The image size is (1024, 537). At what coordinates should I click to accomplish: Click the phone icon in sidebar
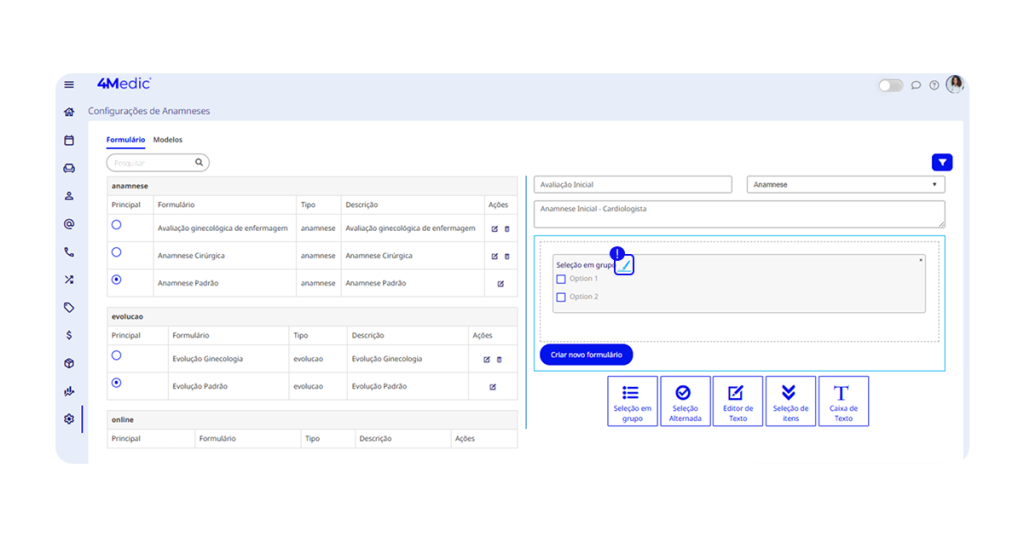69,253
